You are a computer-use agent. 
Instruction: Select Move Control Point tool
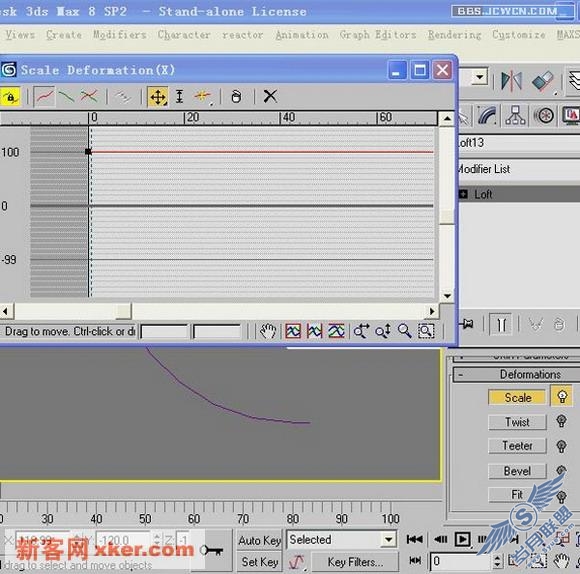[x=158, y=97]
